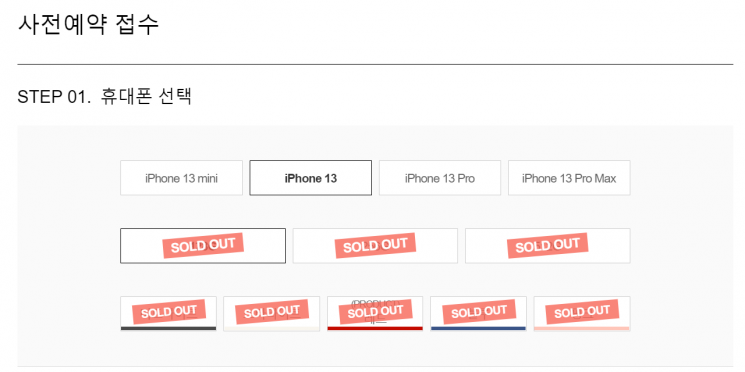The height and width of the screenshot is (372, 745).
Task: Select the middle sold-out storage option
Action: click(375, 246)
